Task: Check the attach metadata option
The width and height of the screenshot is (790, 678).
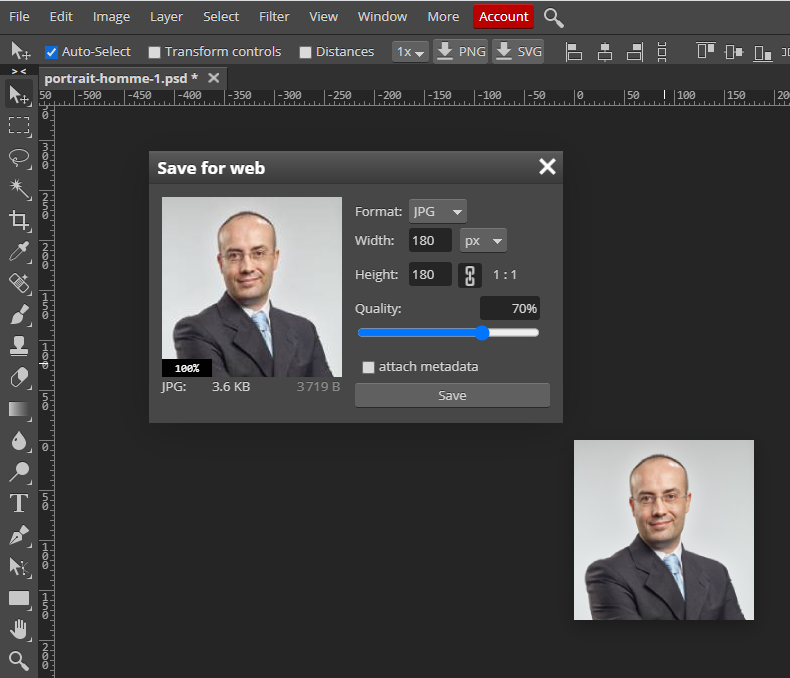Action: 368,367
